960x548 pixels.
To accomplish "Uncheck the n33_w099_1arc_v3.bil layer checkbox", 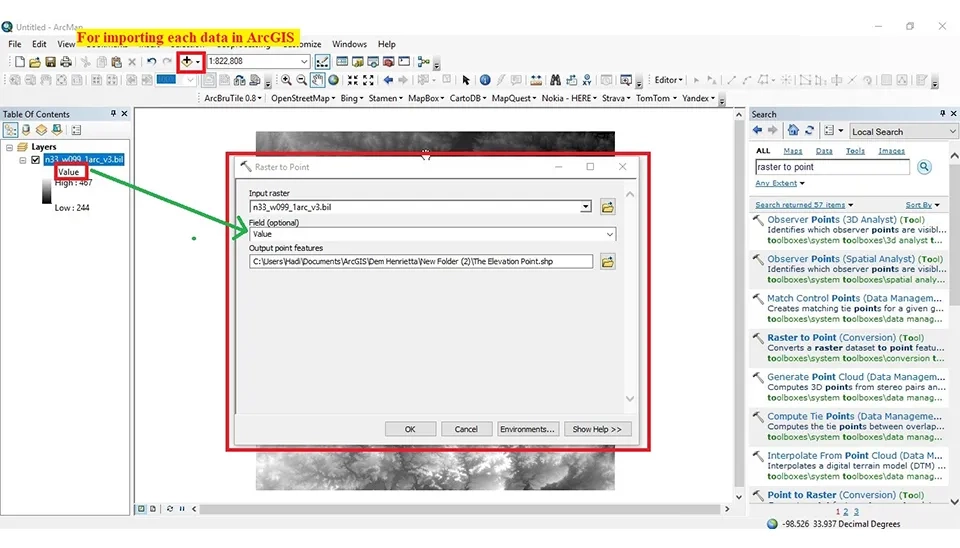I will point(36,160).
